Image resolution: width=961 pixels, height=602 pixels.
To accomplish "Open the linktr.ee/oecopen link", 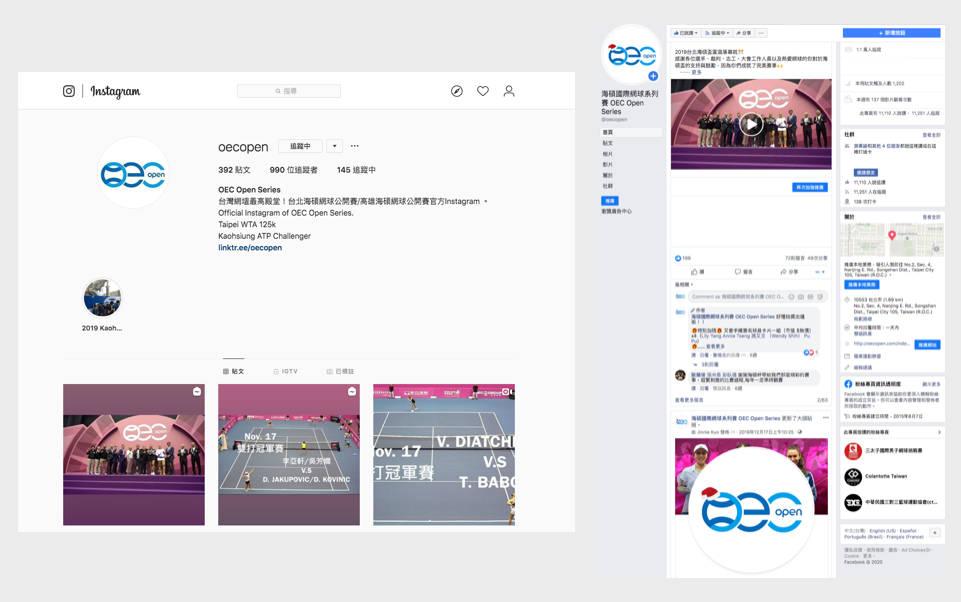I will point(250,248).
